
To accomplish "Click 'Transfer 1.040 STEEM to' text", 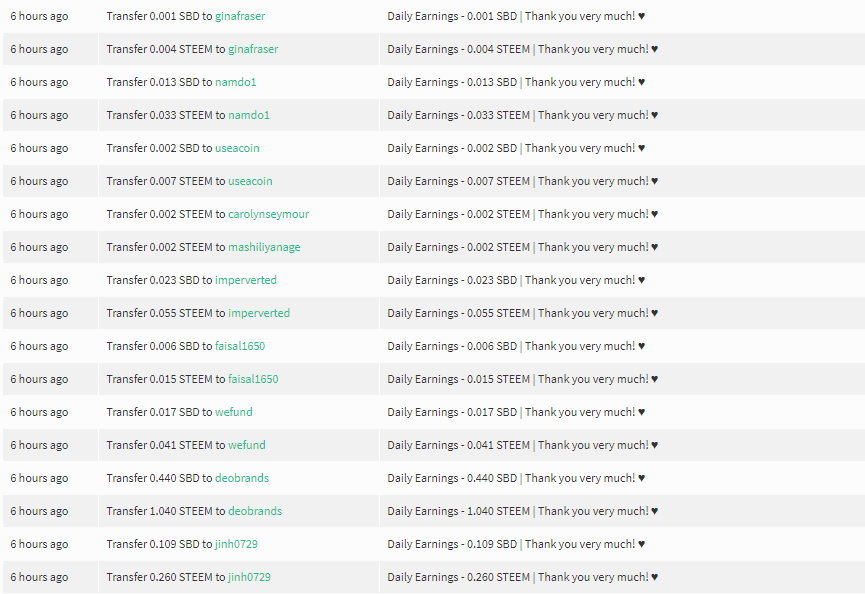I will pos(166,511).
